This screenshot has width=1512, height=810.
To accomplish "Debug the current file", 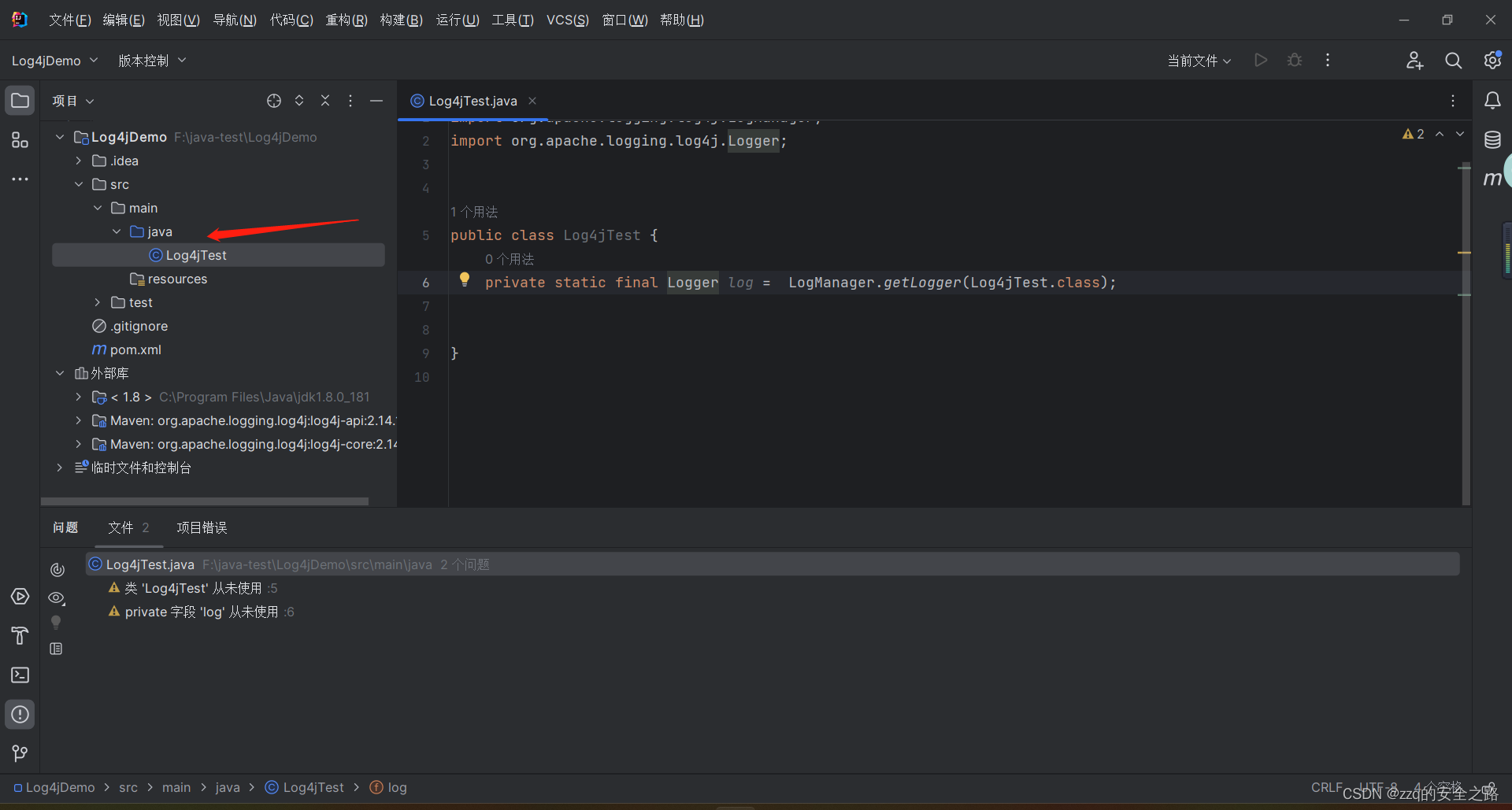I will tap(1295, 61).
